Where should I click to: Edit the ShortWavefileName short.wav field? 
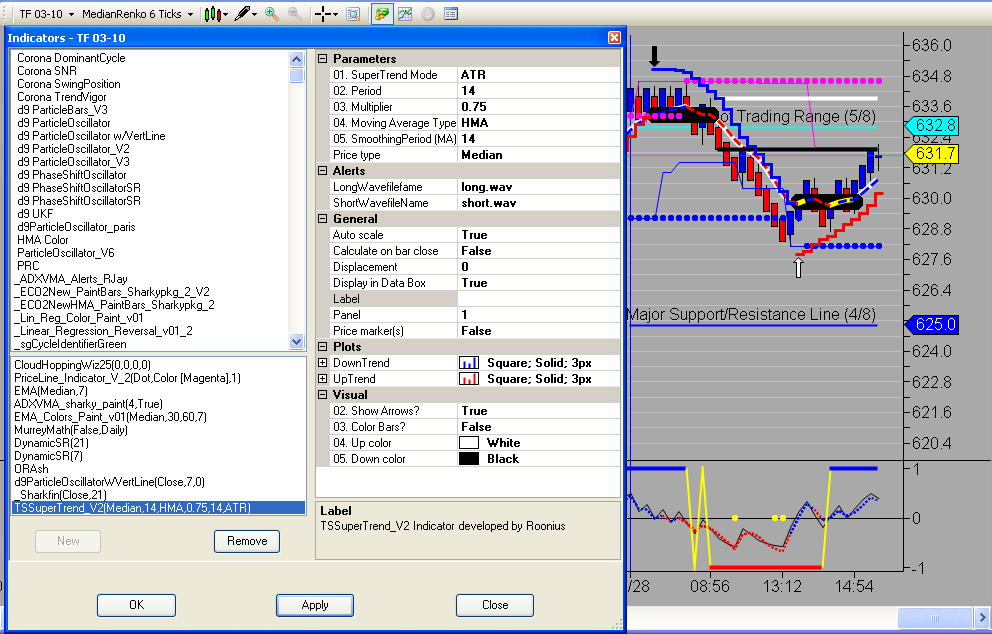tap(538, 203)
